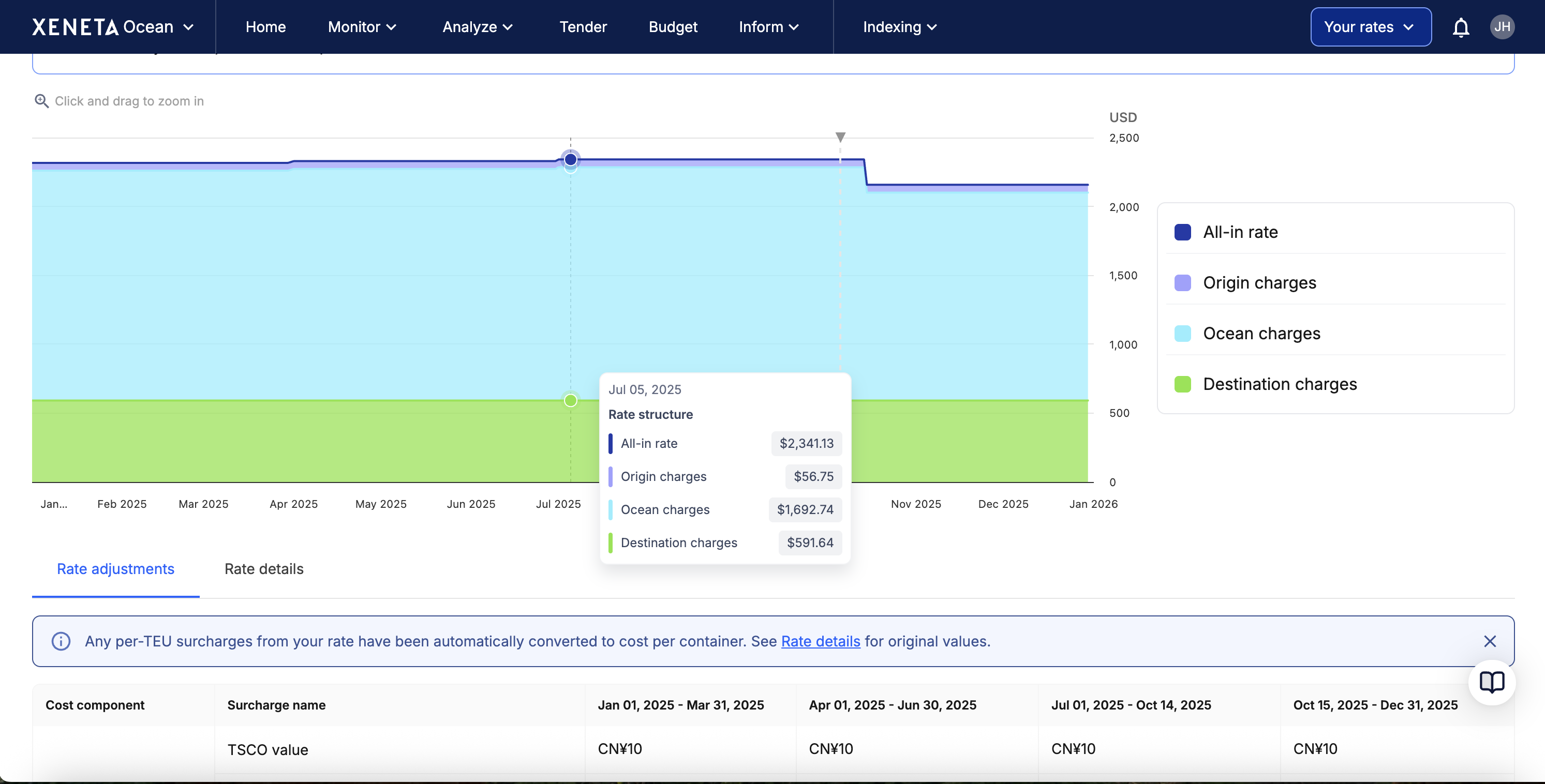Open the help book icon button
This screenshot has height=784, width=1545.
tap(1492, 682)
